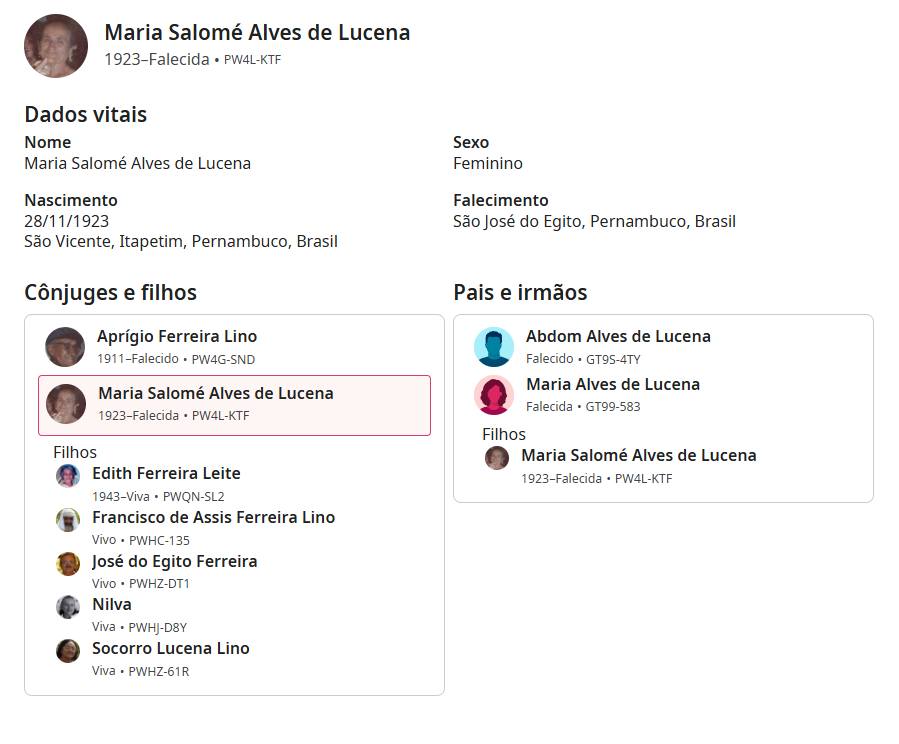The width and height of the screenshot is (899, 744).
Task: Click Socorro Lucena Lino's photo icon
Action: (x=68, y=651)
